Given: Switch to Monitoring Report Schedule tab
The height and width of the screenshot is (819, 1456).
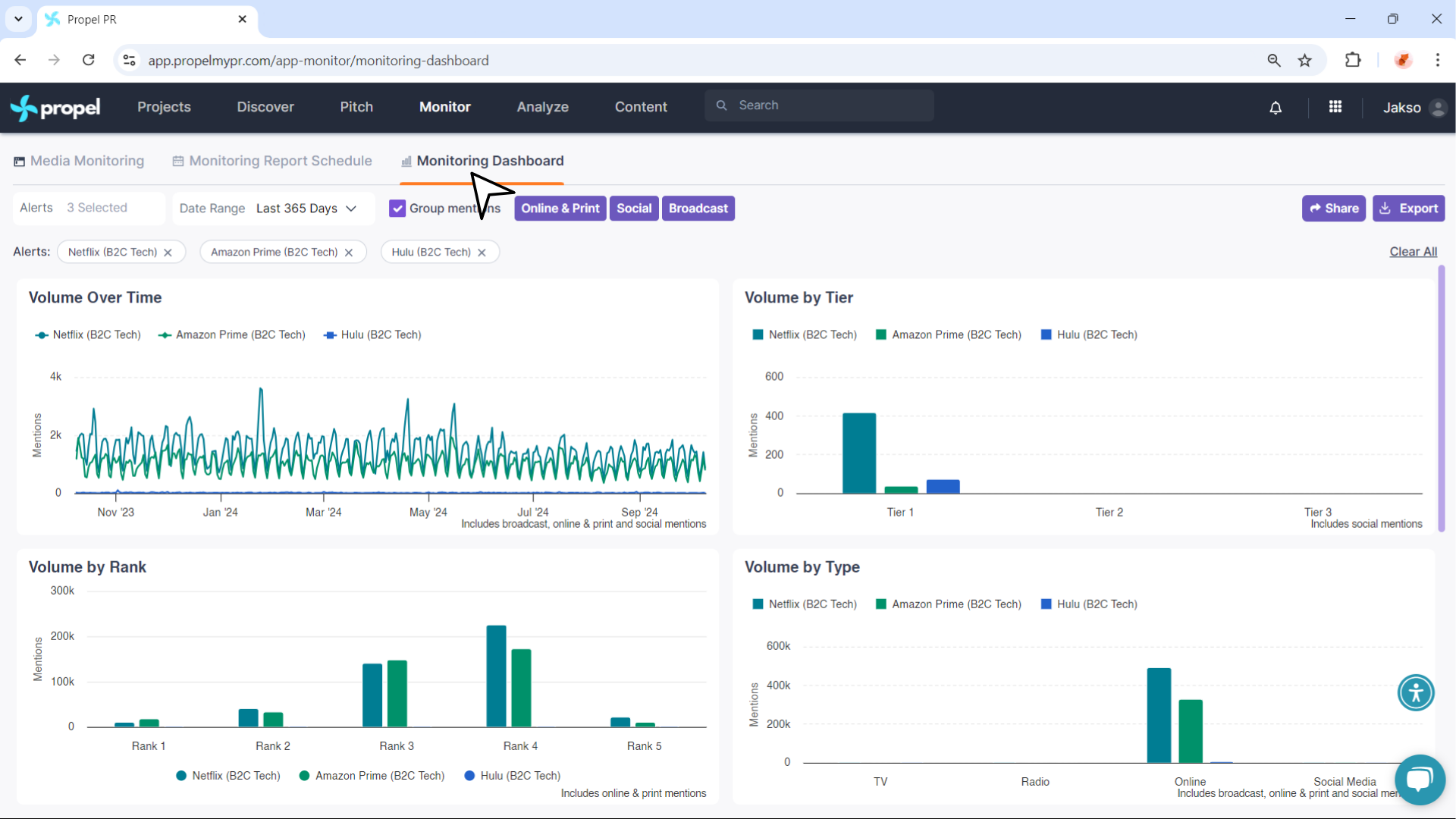Looking at the screenshot, I should click(272, 161).
